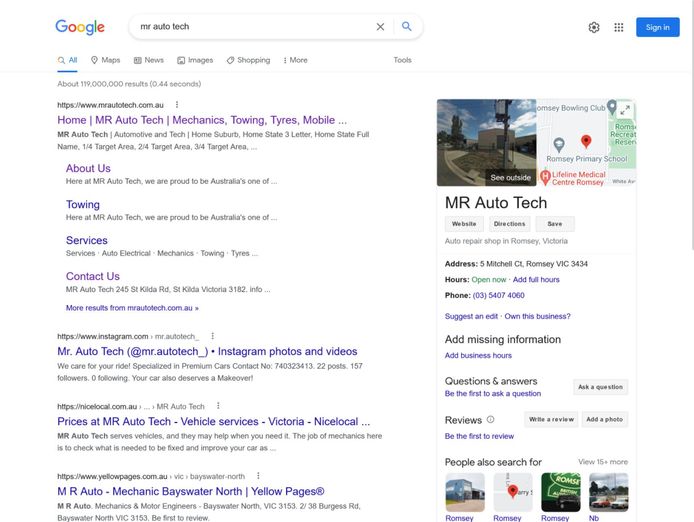Image resolution: width=694 pixels, height=522 pixels.
Task: Click Be the first to ask a question
Action: [x=493, y=394]
